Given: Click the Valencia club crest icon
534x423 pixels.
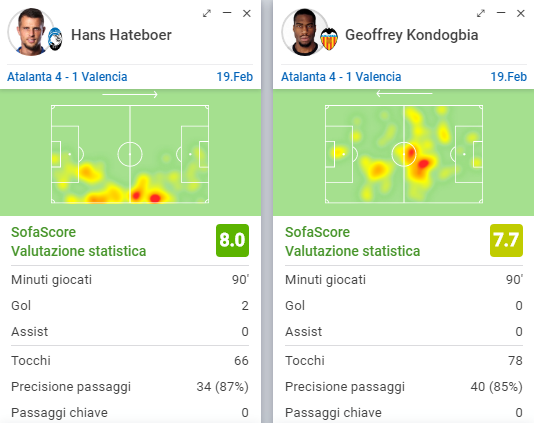Looking at the screenshot, I should tap(329, 39).
